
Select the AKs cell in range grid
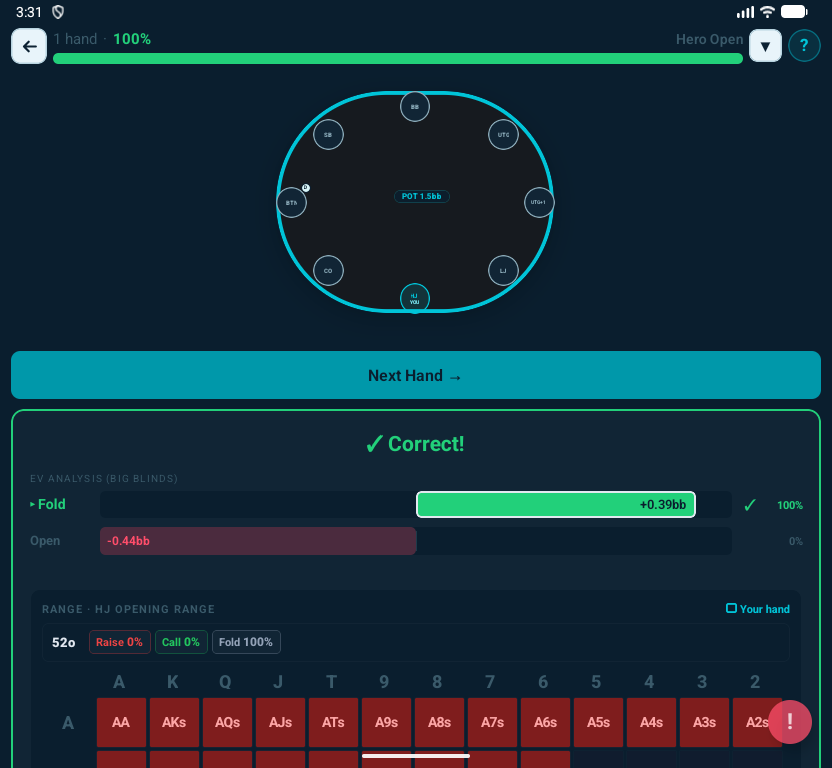(174, 722)
